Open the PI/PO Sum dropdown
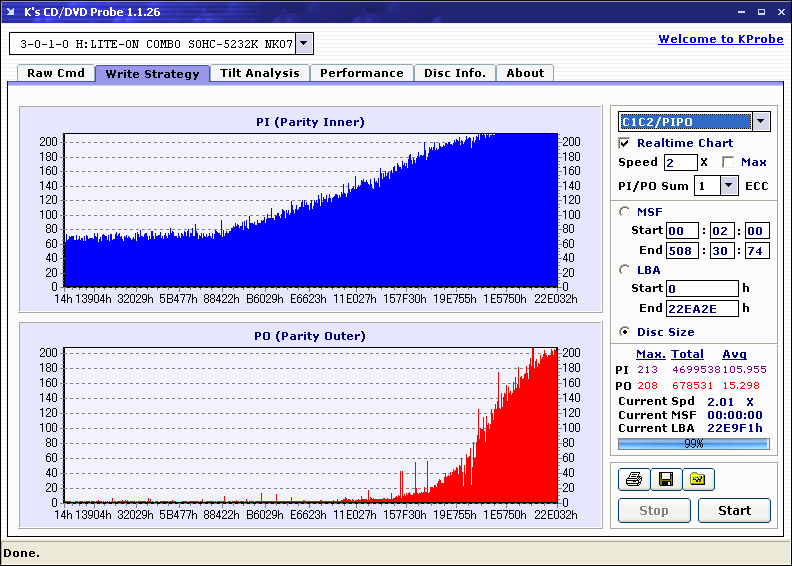Screen dimensions: 792x566 click(x=728, y=186)
